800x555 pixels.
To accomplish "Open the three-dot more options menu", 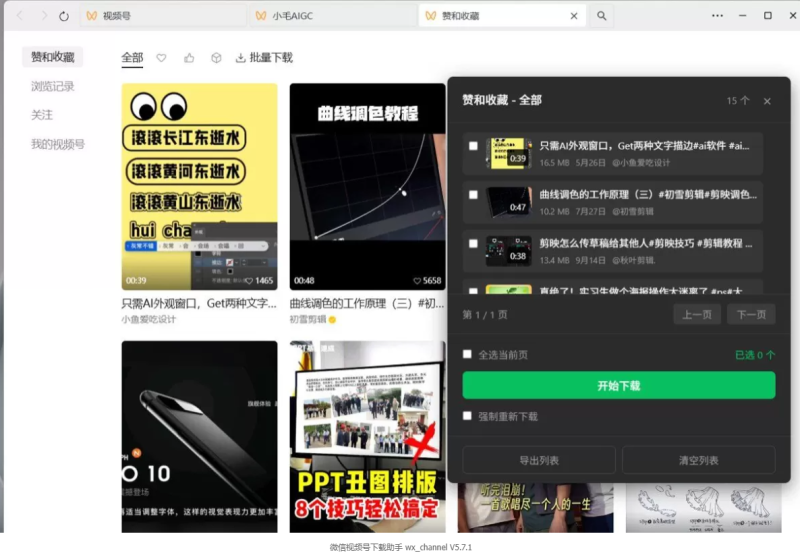I will coord(717,16).
